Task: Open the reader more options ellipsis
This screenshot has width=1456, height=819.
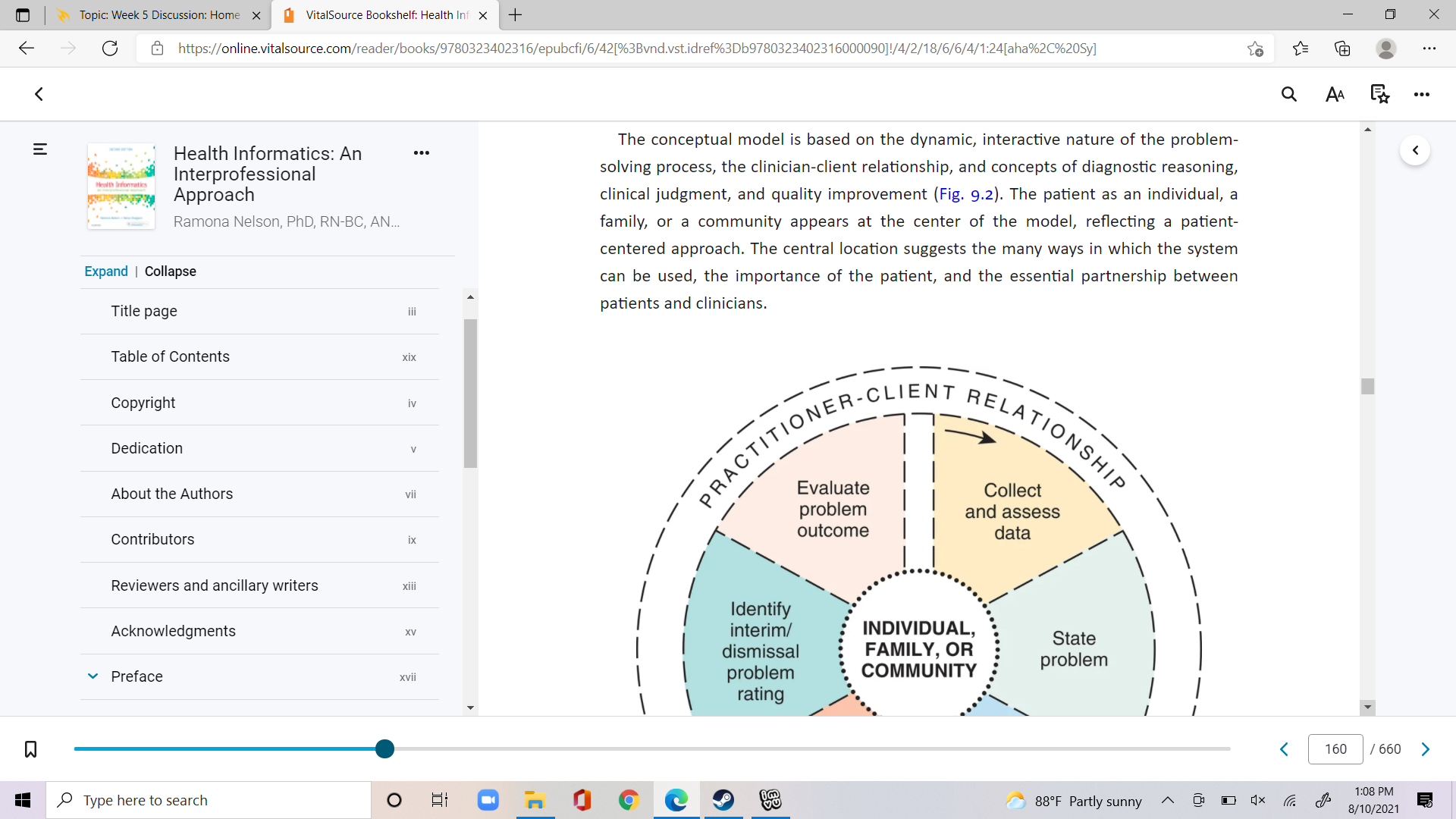Action: click(1422, 94)
